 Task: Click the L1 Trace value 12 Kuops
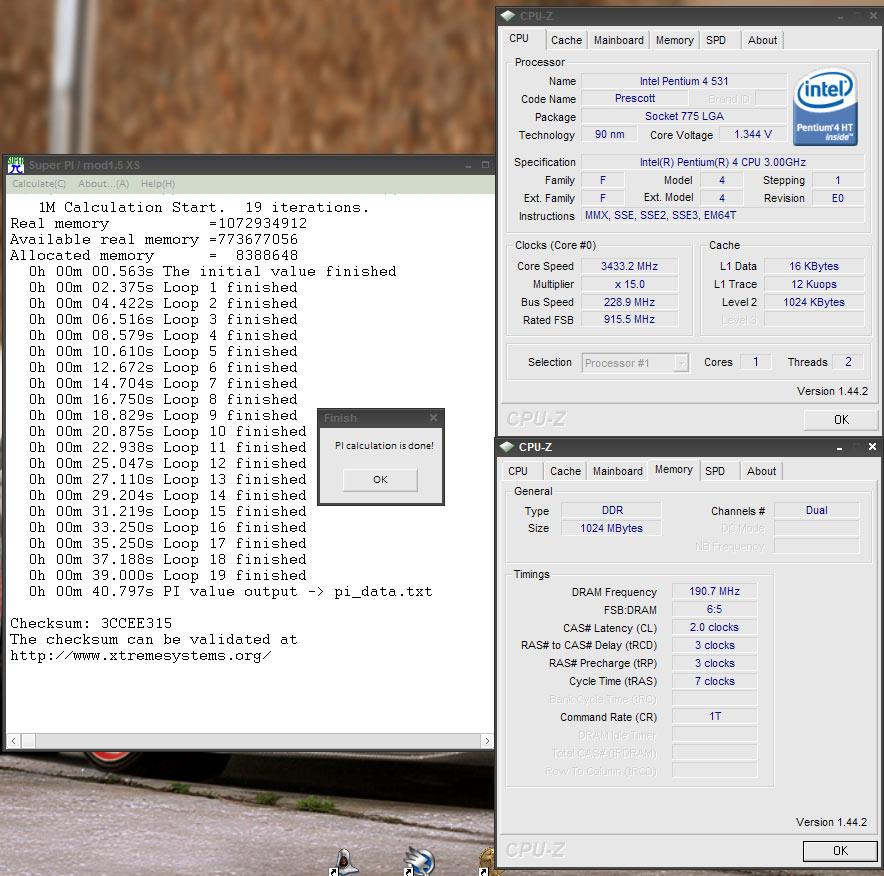814,284
